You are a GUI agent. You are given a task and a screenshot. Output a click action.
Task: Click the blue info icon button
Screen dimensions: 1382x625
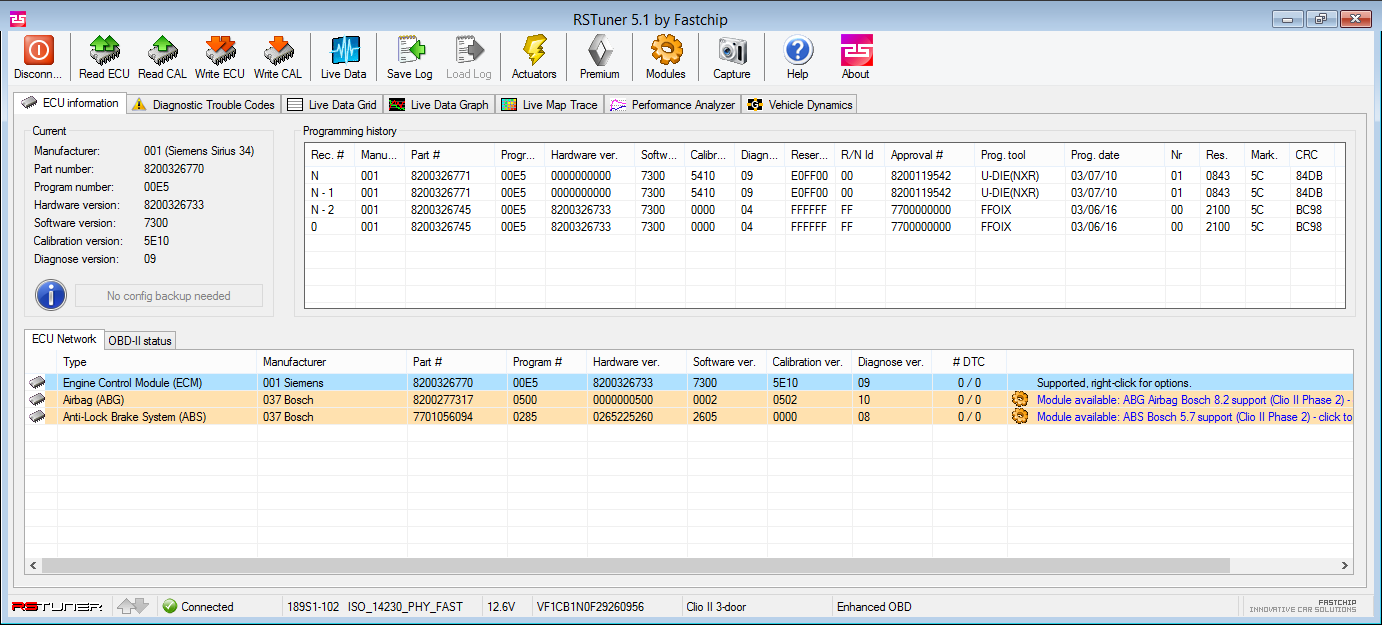[51, 295]
